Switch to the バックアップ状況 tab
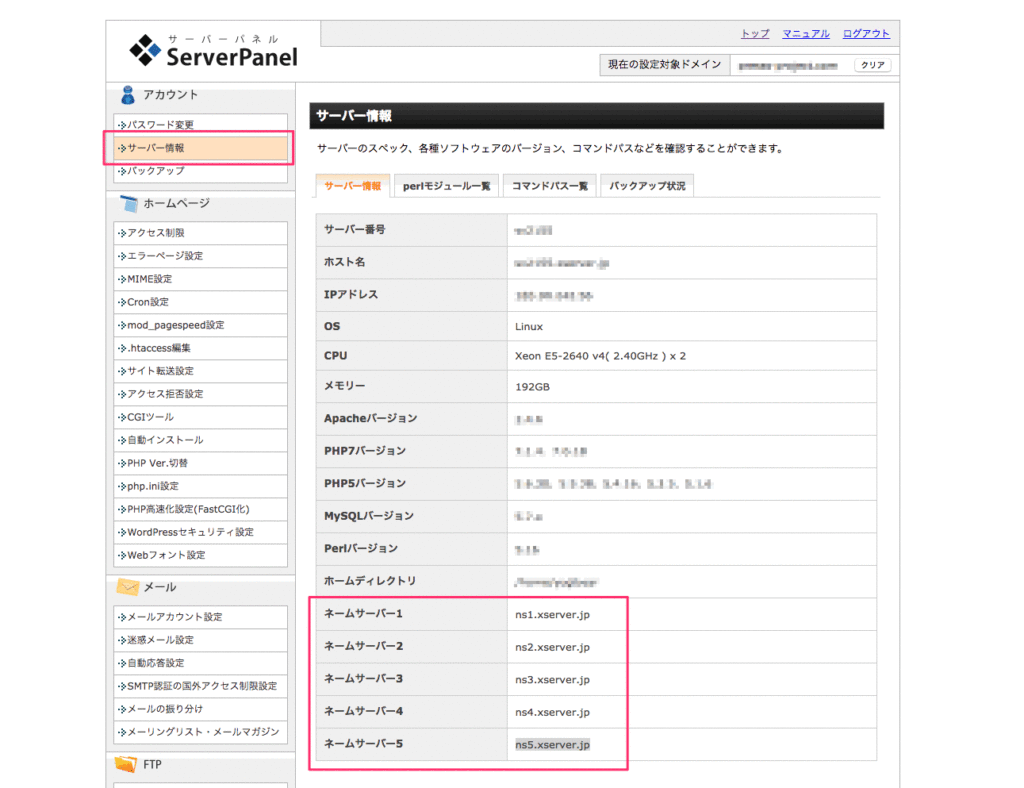 point(647,186)
